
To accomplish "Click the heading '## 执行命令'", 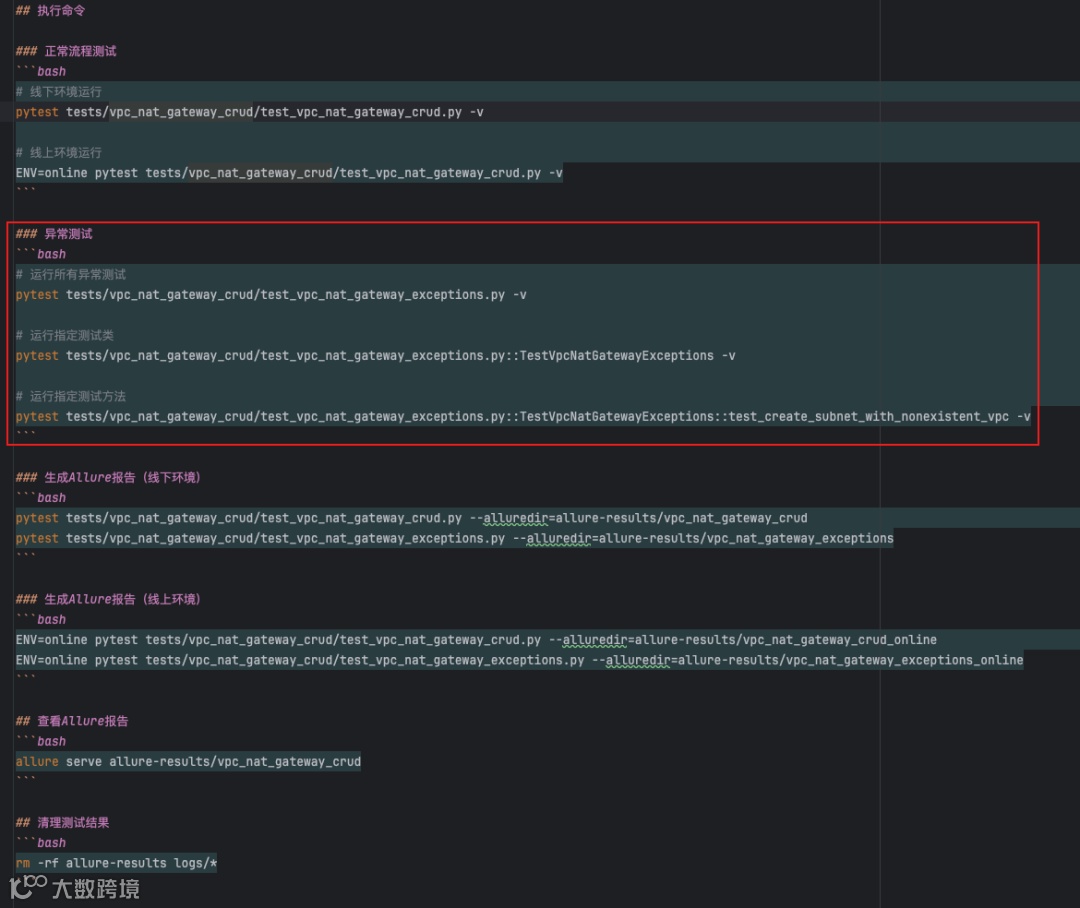I will (50, 10).
